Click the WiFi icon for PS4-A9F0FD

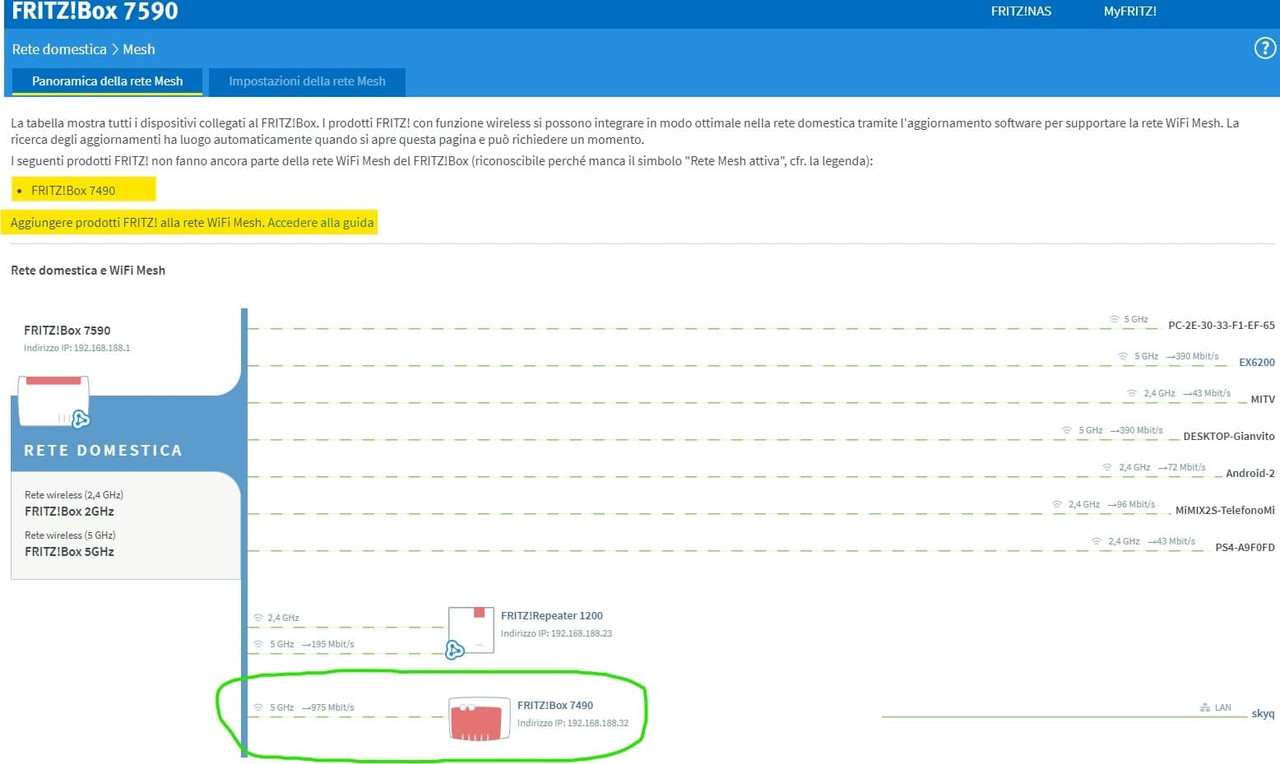(x=1097, y=541)
